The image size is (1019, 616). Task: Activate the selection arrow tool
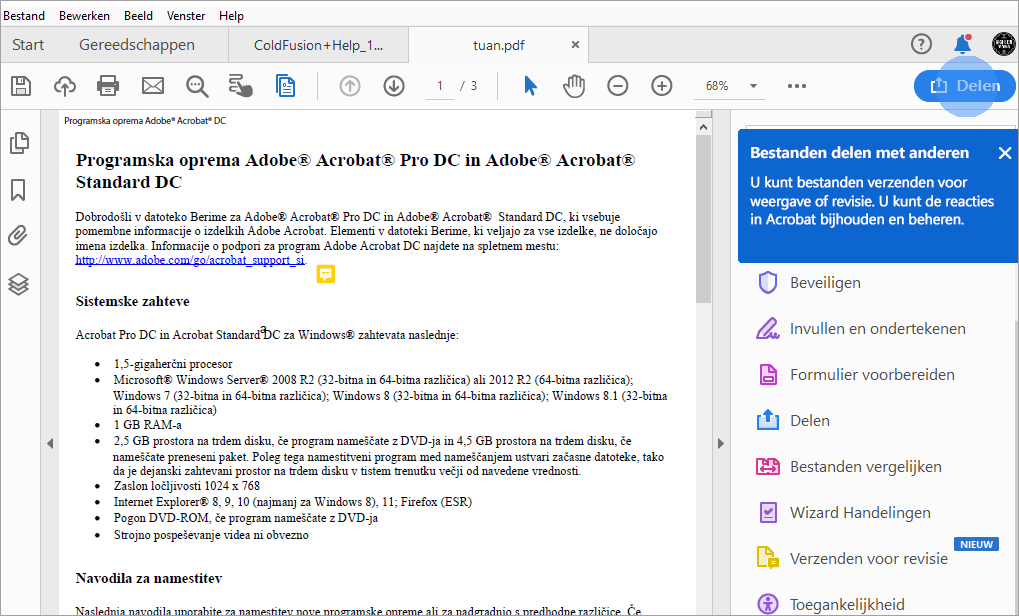click(x=531, y=86)
